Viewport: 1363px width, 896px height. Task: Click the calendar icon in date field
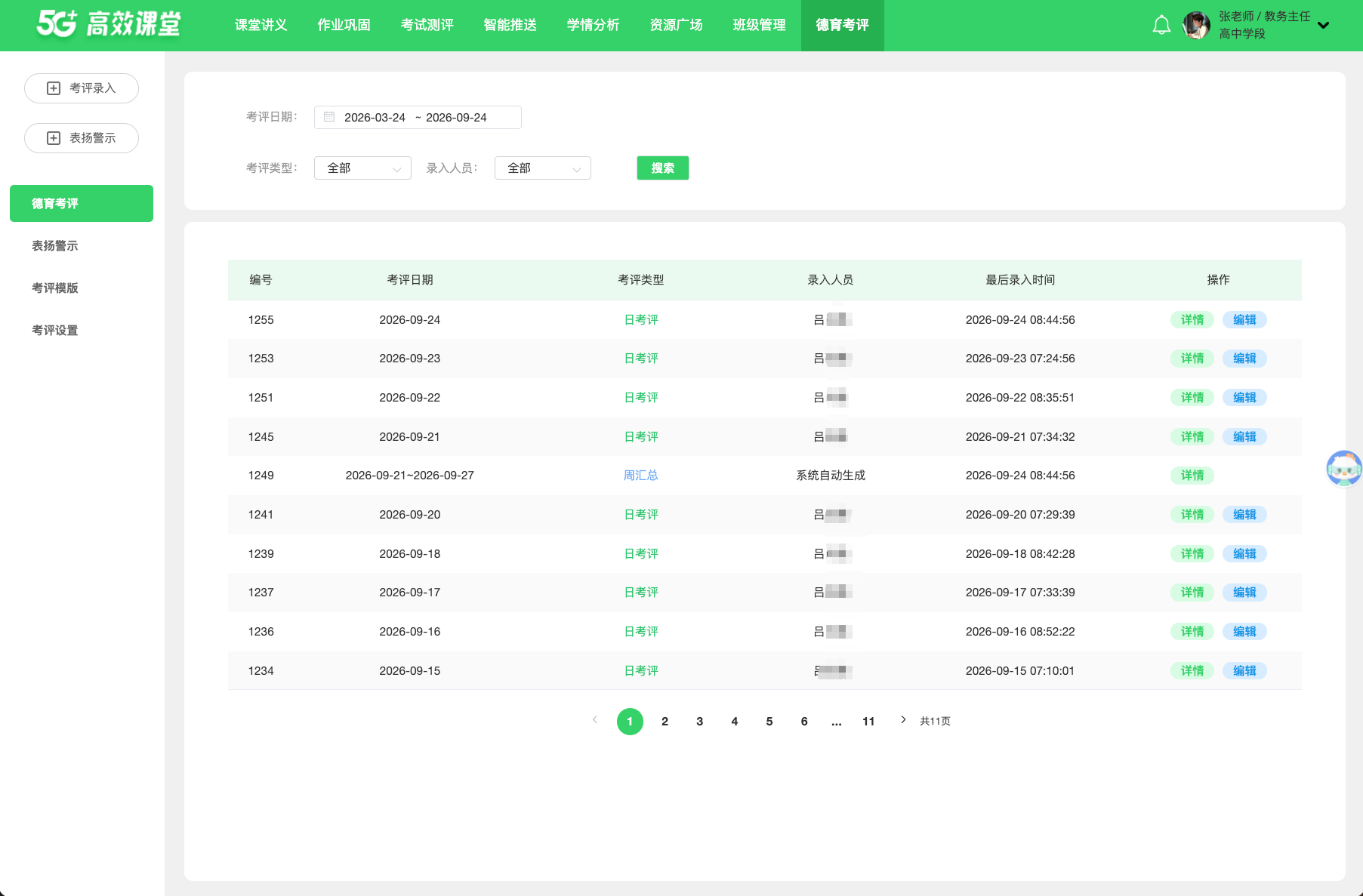tap(329, 117)
